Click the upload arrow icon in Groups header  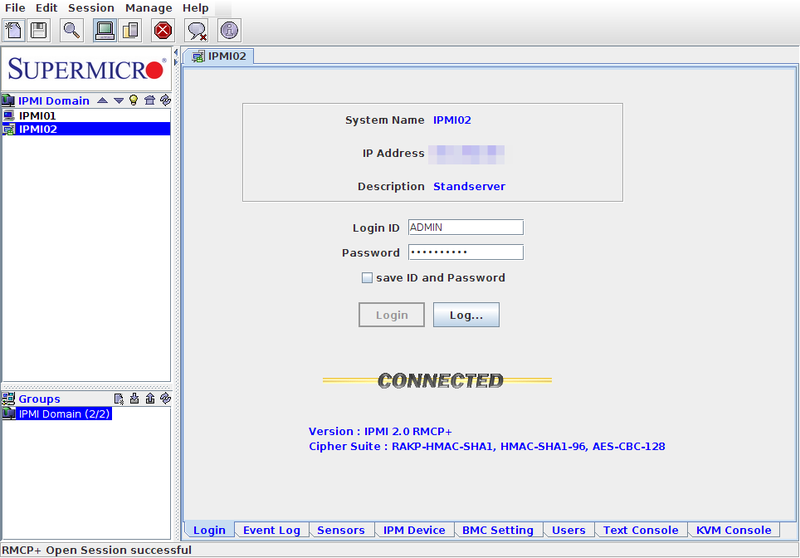pyautogui.click(x=150, y=399)
